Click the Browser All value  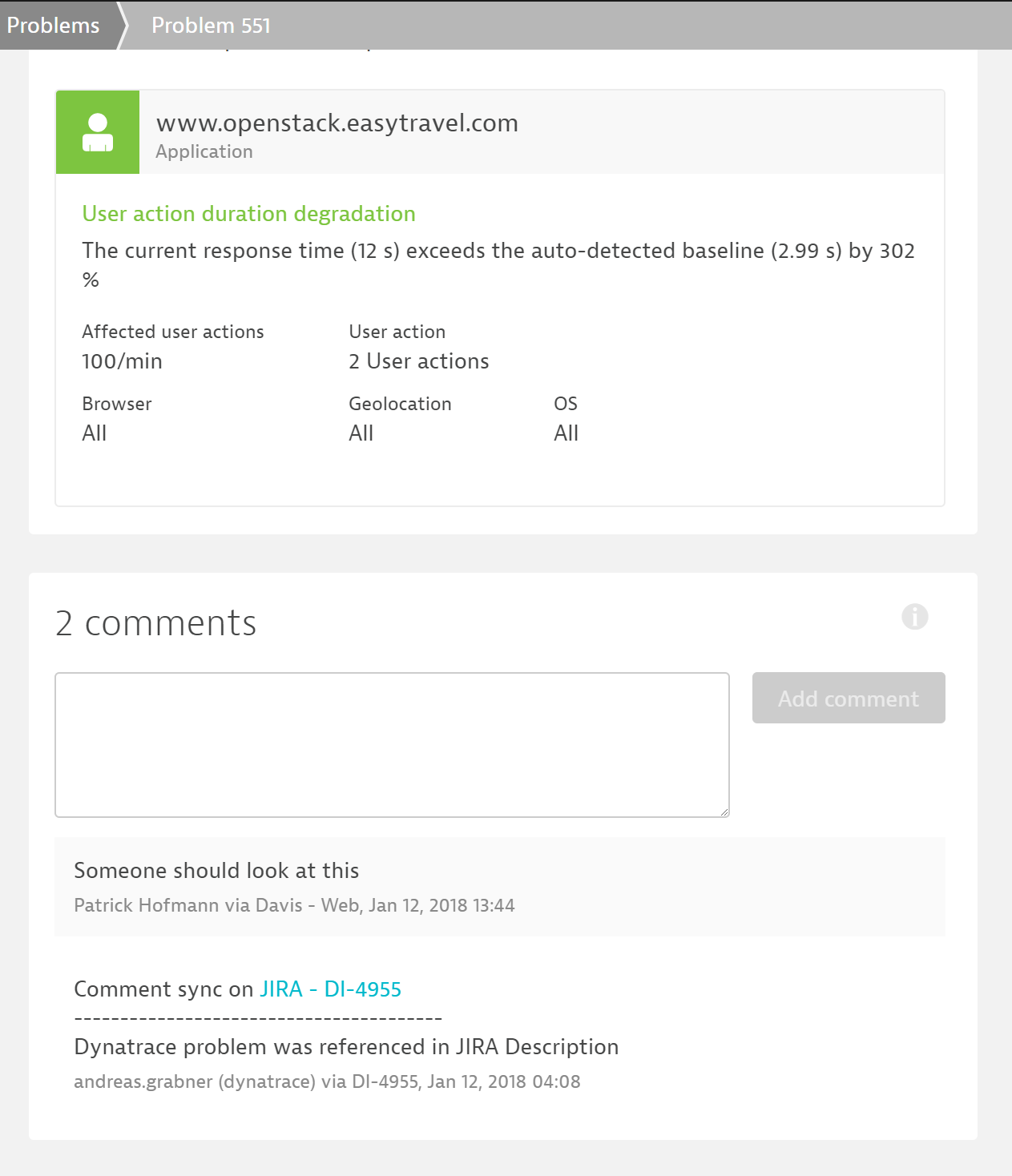point(94,433)
